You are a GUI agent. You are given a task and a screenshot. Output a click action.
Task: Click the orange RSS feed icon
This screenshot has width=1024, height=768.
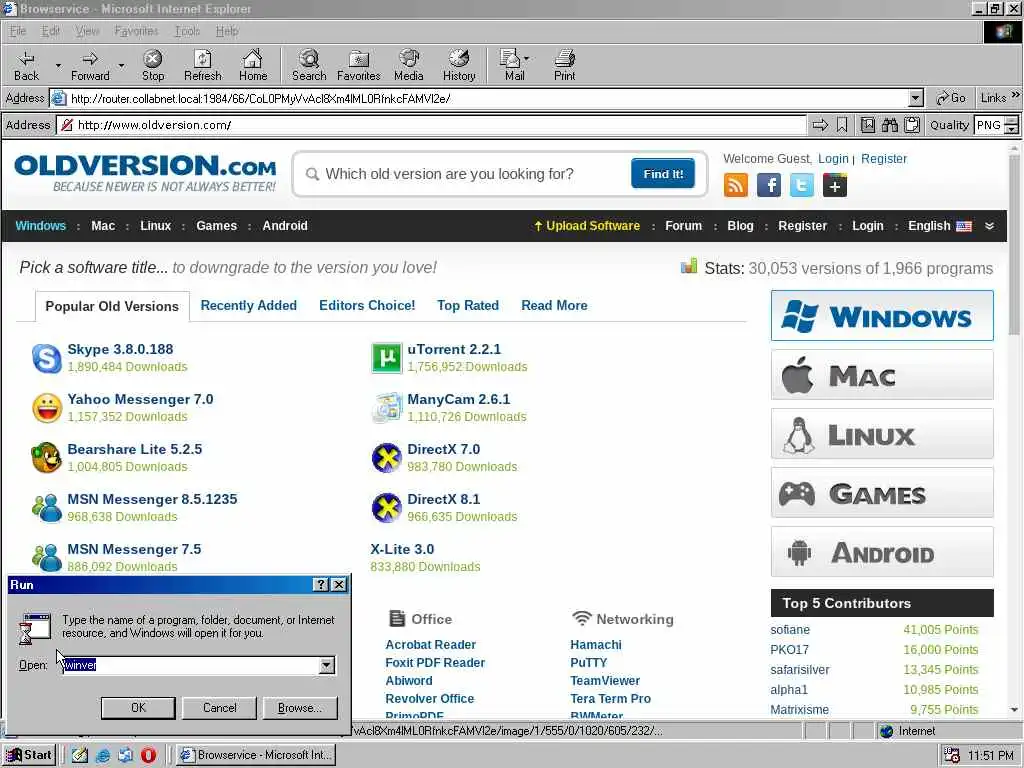(736, 185)
